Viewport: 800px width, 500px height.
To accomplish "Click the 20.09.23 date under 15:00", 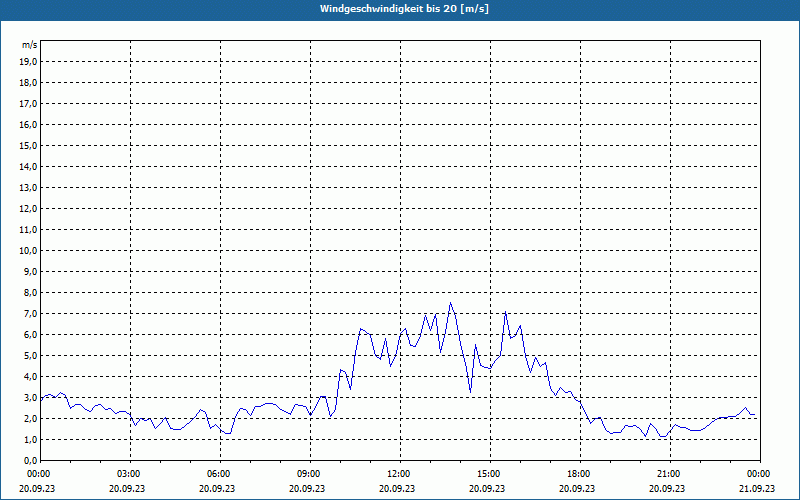I will click(487, 488).
